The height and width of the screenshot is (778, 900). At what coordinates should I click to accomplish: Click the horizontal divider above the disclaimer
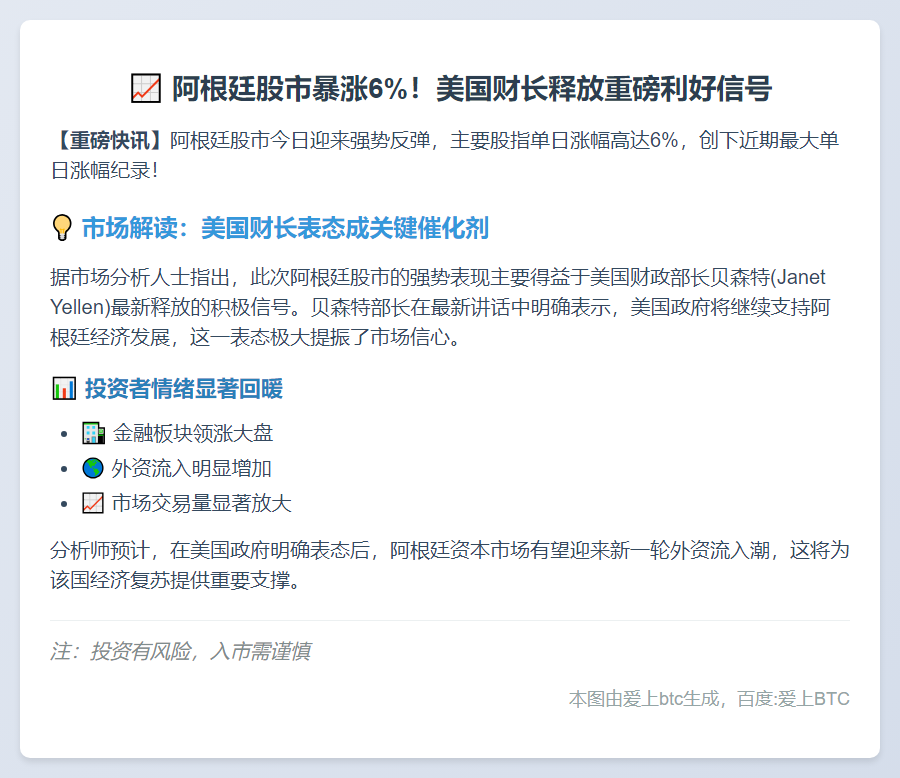pos(450,620)
